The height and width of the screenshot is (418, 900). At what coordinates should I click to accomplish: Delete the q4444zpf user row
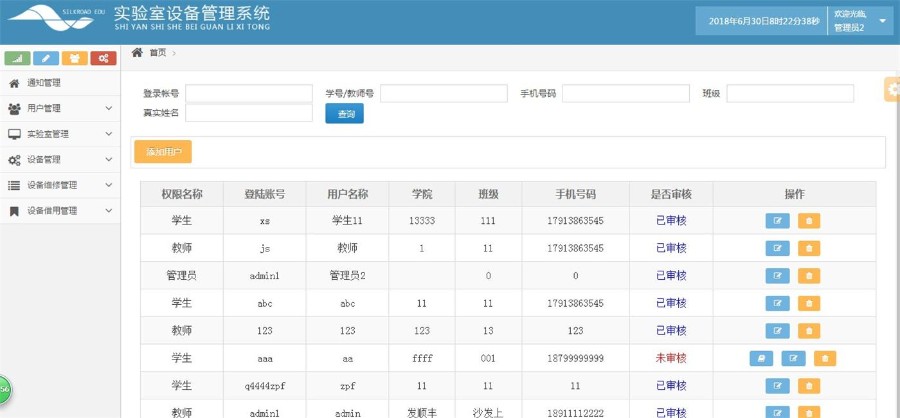809,386
